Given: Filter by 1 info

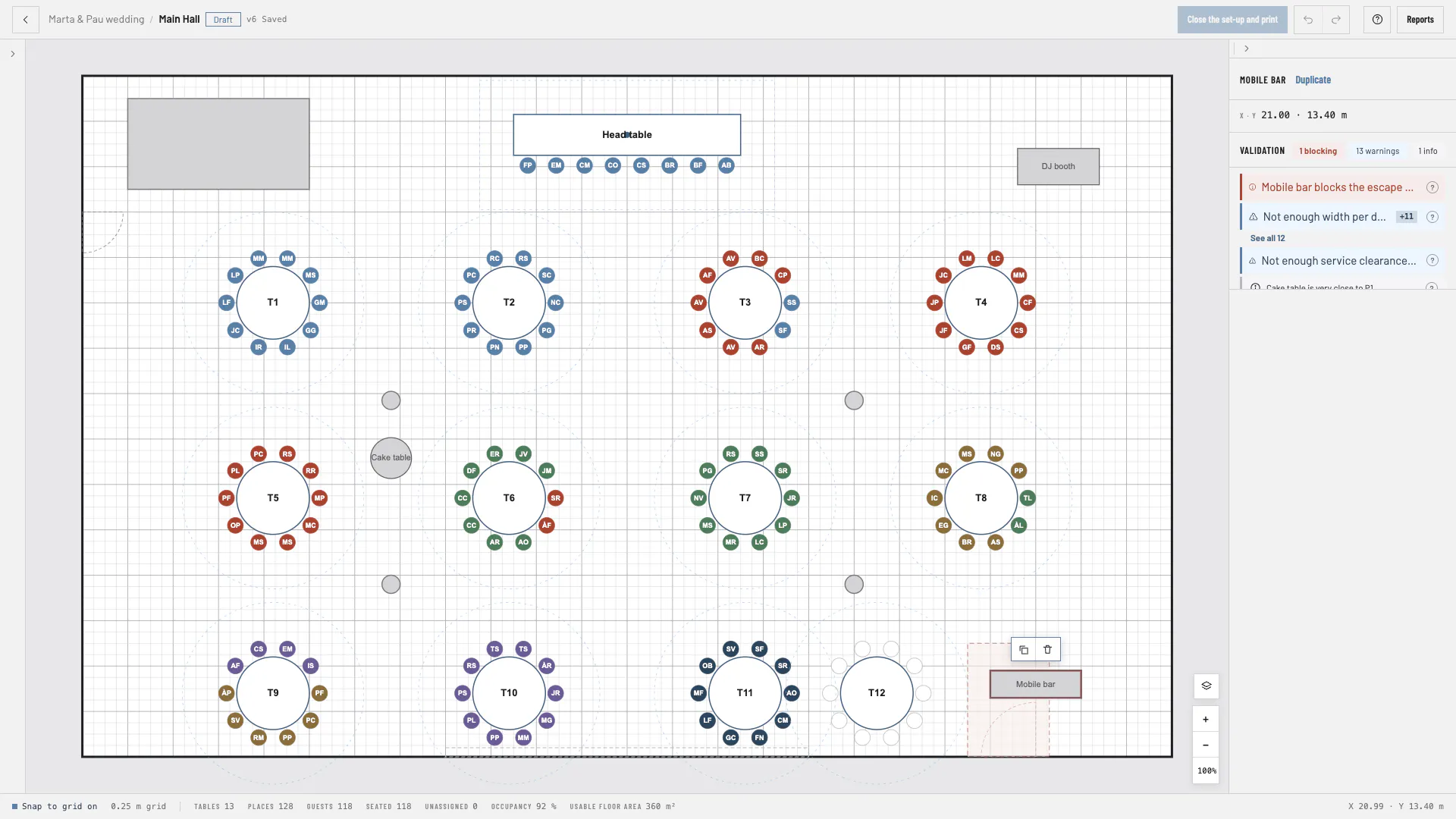Looking at the screenshot, I should [1428, 151].
